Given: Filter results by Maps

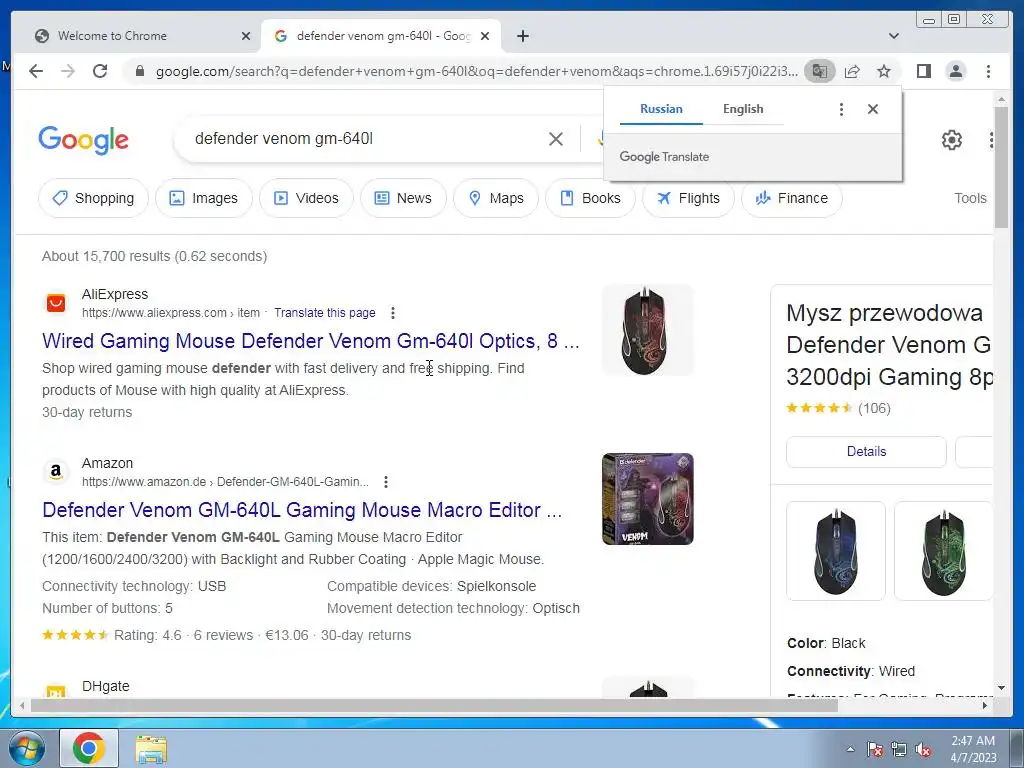Looking at the screenshot, I should point(496,198).
